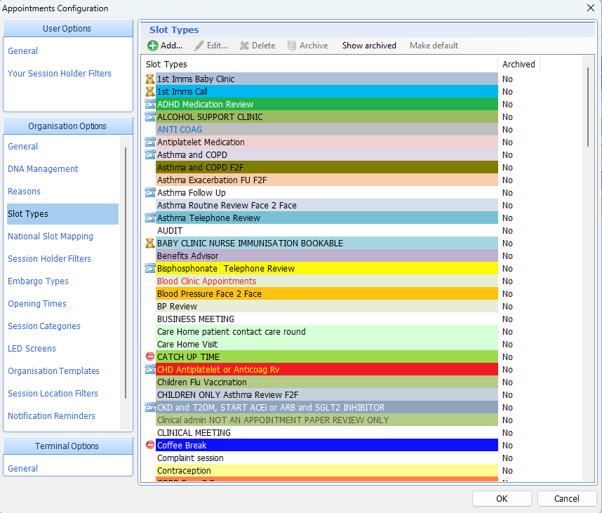
Task: Select Asthma and COPD F2F row
Action: tap(327, 168)
